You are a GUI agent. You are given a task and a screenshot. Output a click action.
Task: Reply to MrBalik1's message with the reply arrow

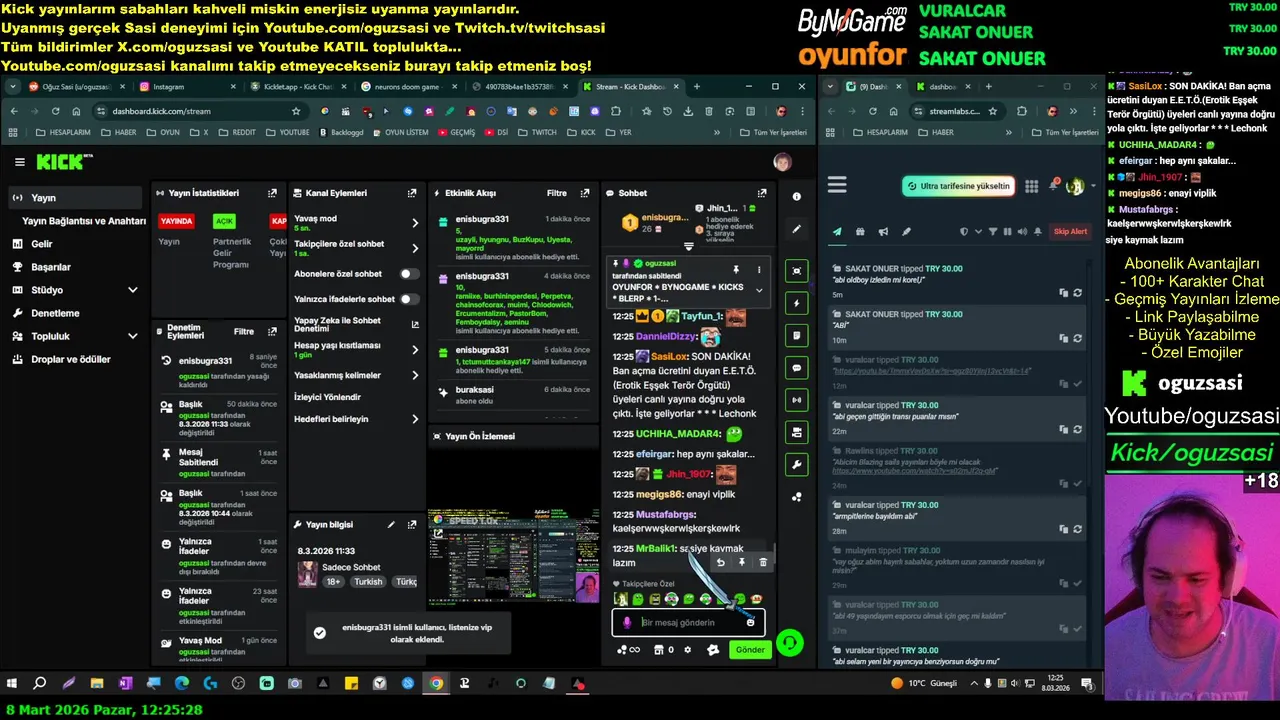pos(720,563)
